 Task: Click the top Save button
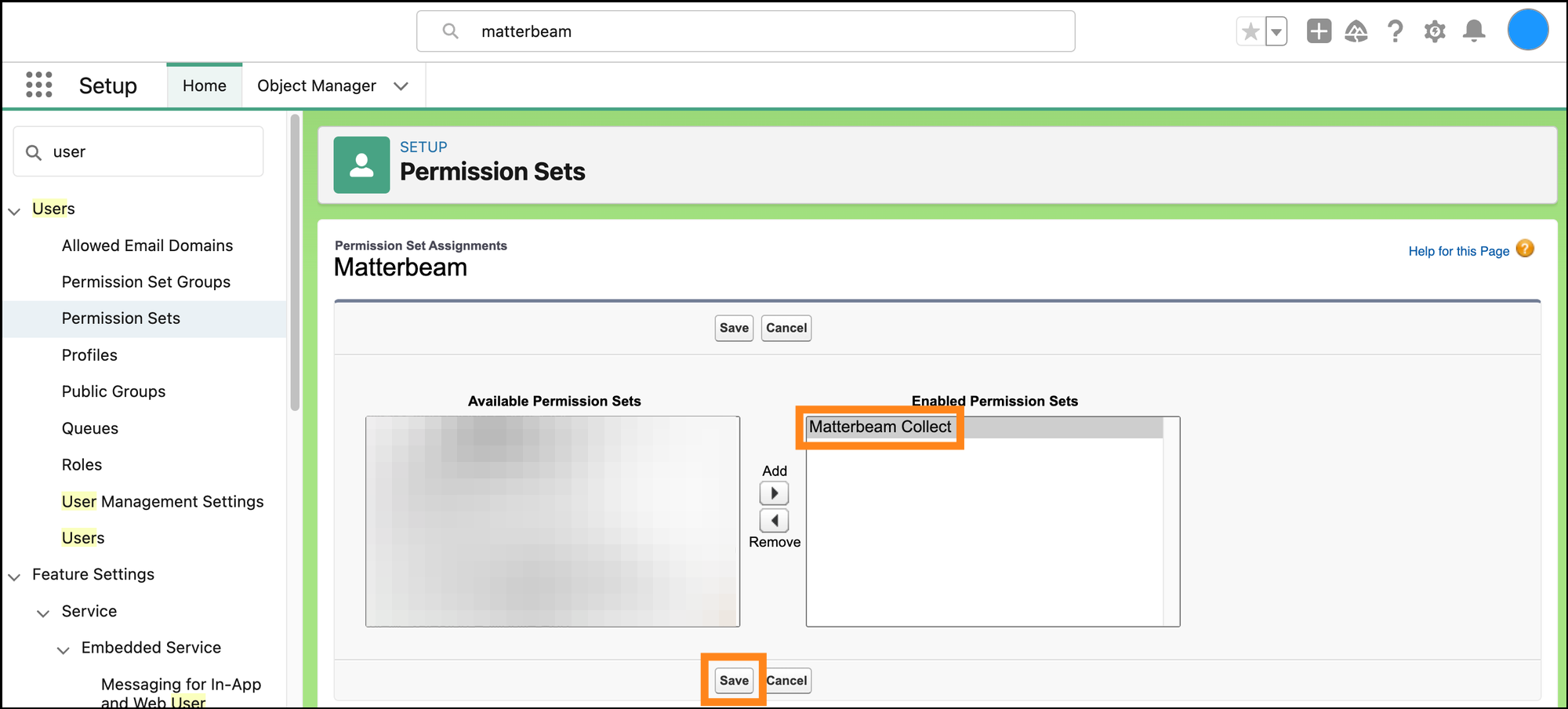coord(734,328)
